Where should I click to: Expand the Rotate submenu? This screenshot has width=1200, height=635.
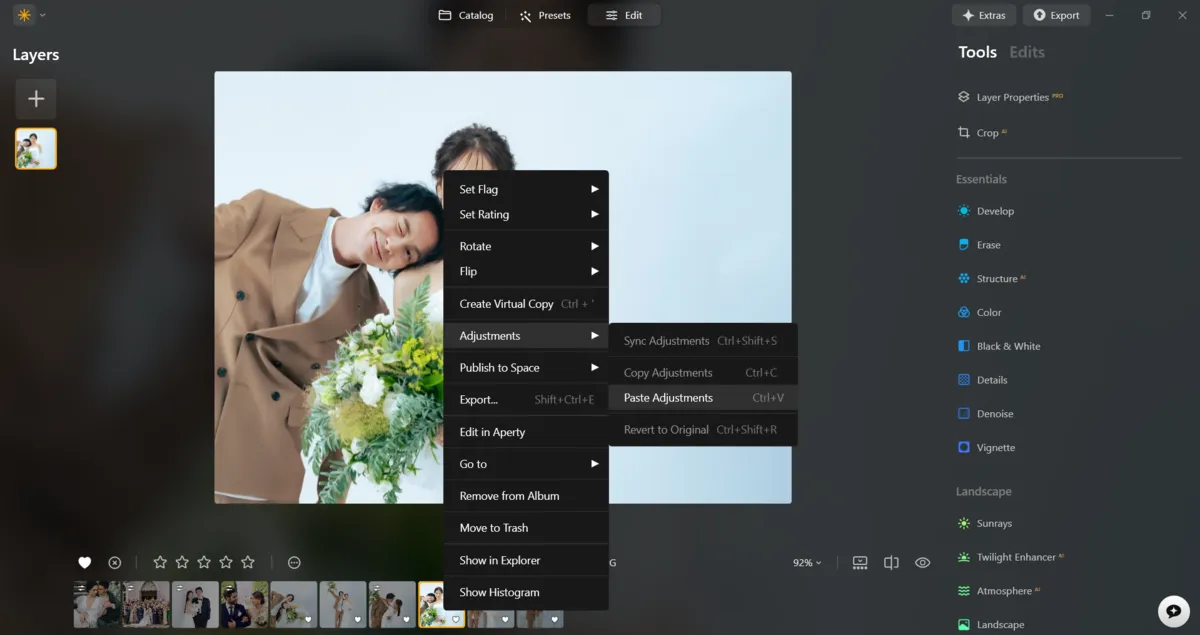click(526, 246)
